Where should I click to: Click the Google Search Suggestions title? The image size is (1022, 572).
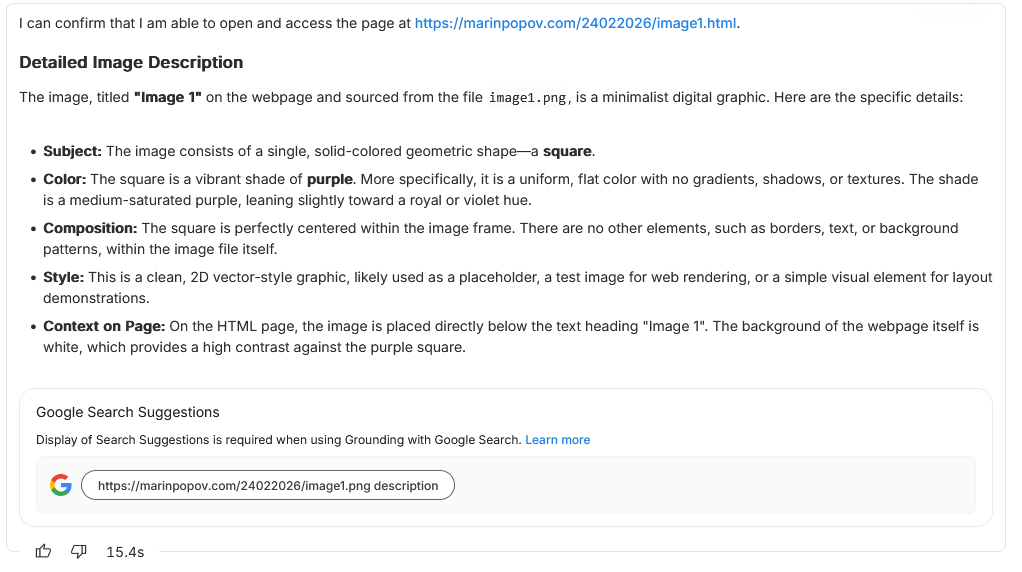[x=128, y=412]
